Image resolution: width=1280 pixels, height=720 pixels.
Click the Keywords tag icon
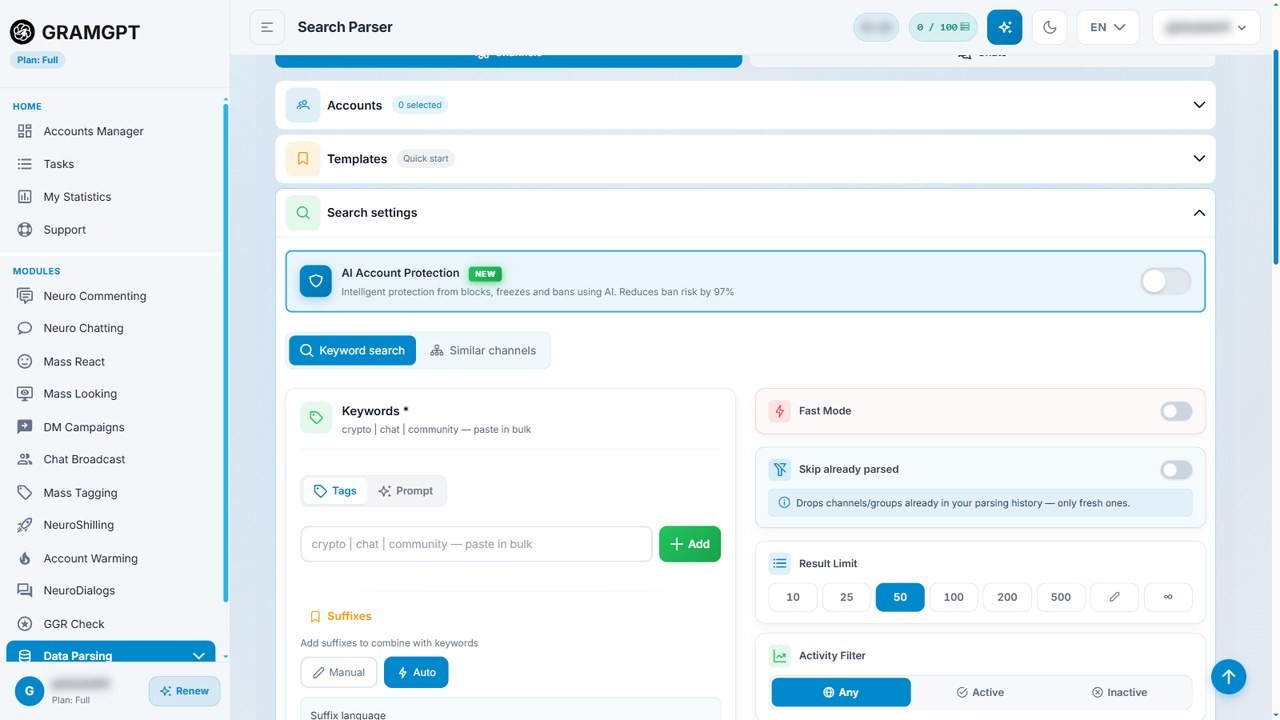[x=316, y=418]
